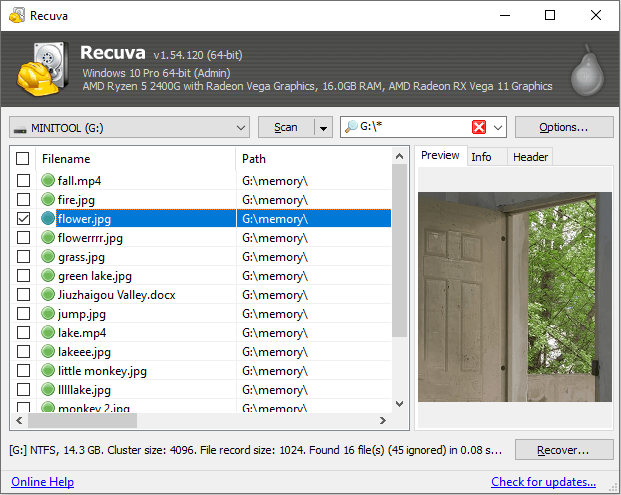Check the box for Jiuzhaigou Valley.docx
This screenshot has height=495, width=621.
23,295
